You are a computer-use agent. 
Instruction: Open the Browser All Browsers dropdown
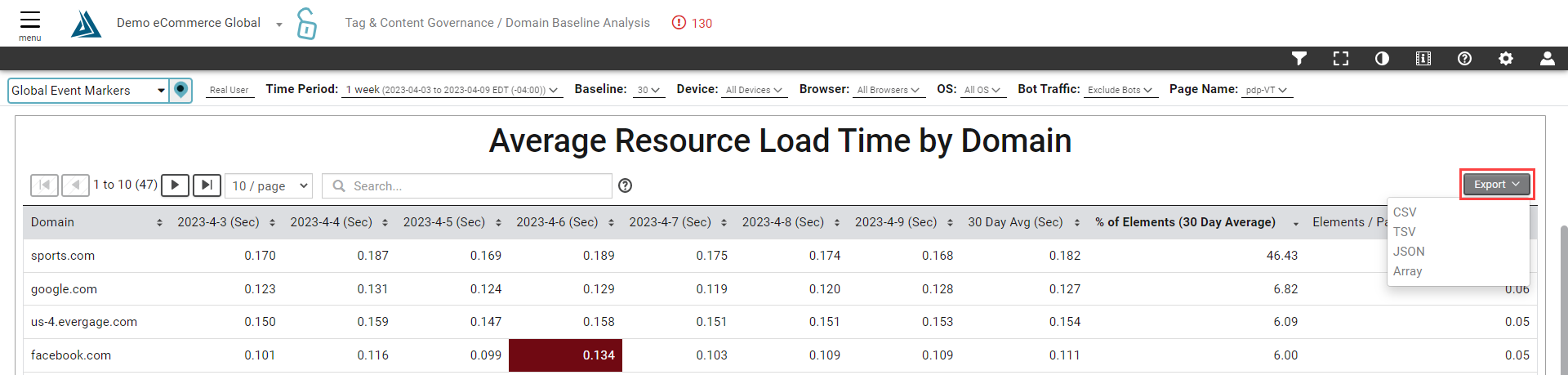tap(889, 90)
